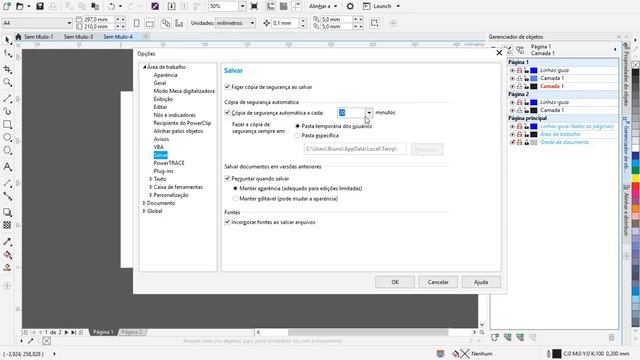Click the yellow swatch in color palette
The width and height of the screenshot is (640, 360).
[x=636, y=178]
